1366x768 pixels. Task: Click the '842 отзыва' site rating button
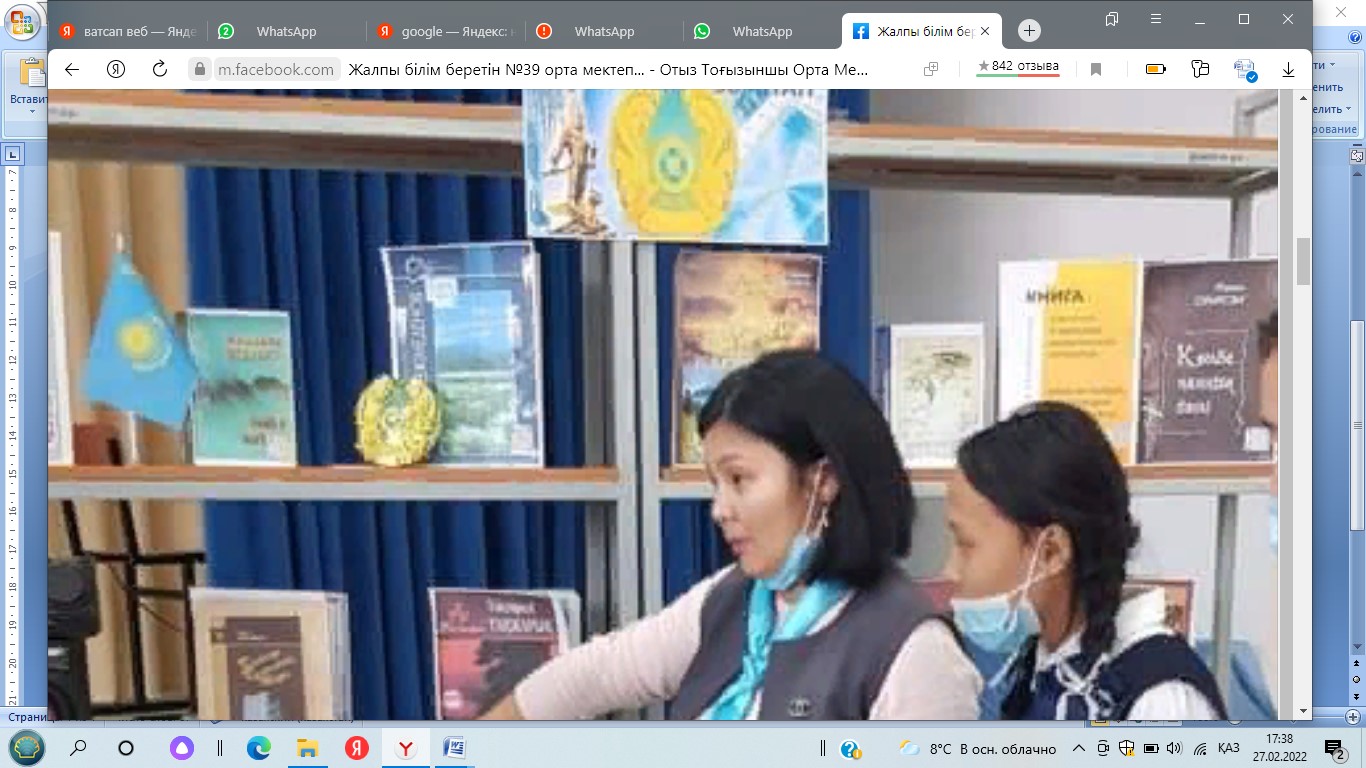pos(1018,67)
